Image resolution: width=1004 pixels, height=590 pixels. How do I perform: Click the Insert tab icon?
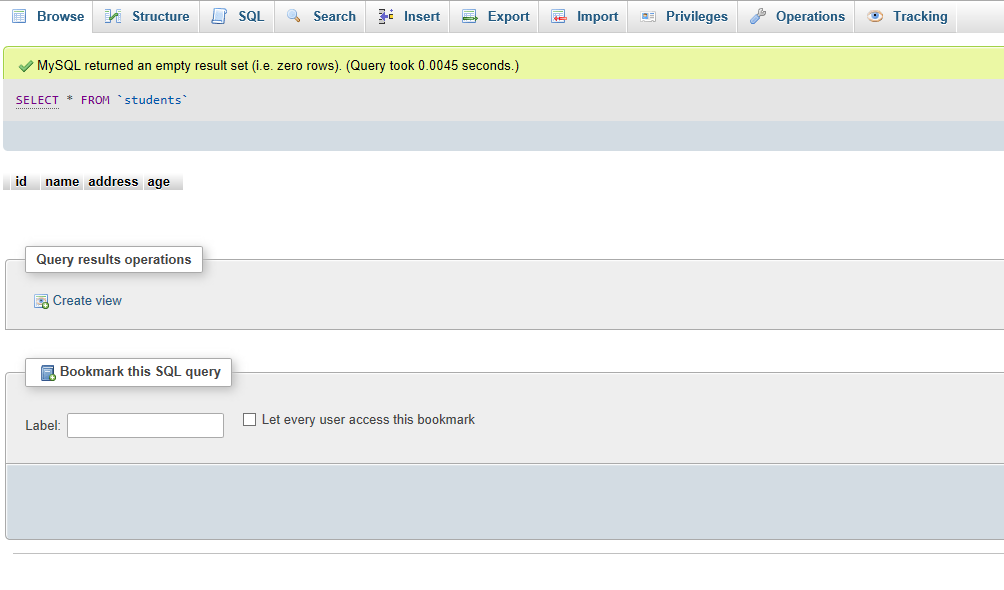[x=385, y=16]
